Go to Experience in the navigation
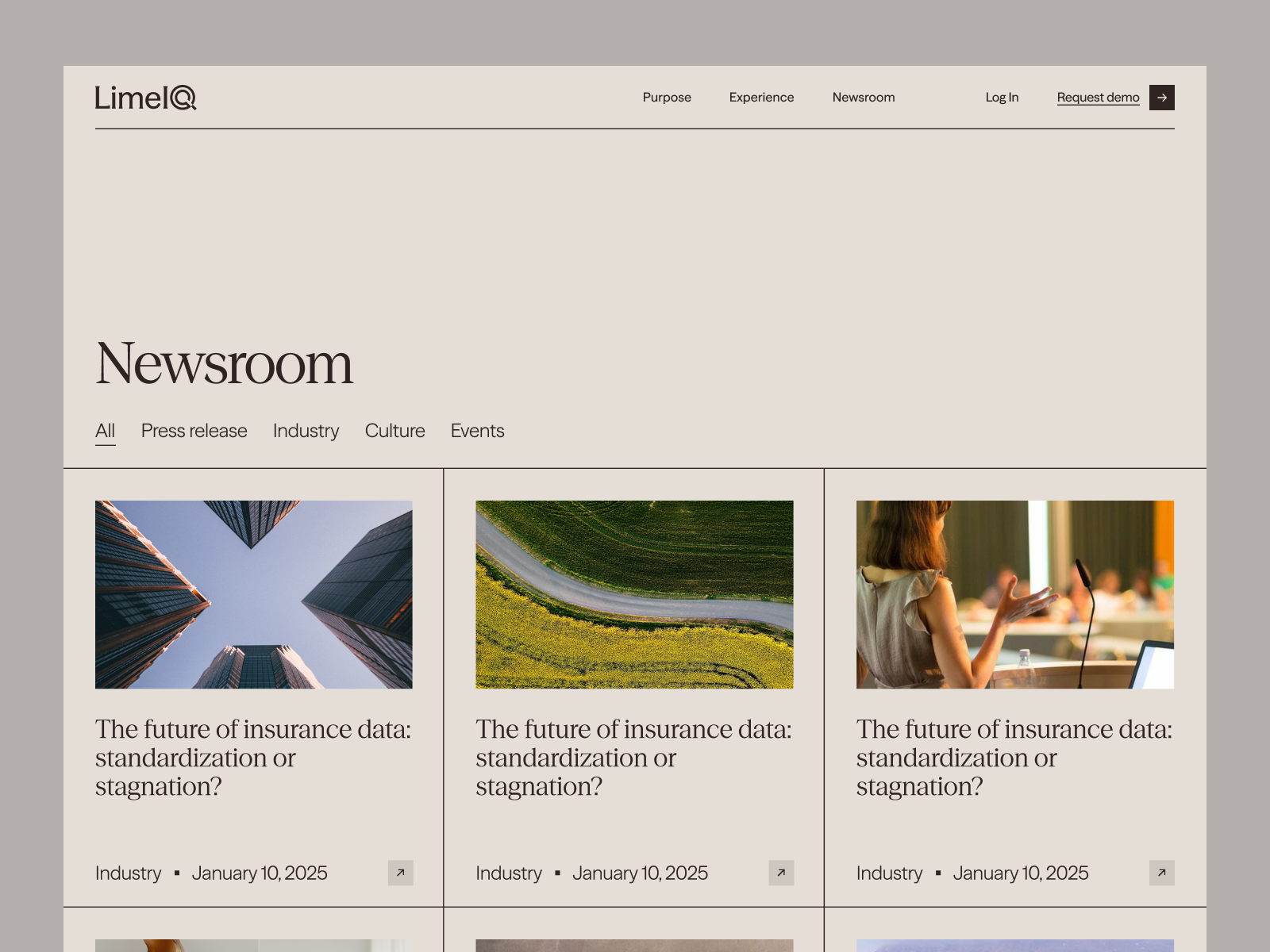This screenshot has height=952, width=1270. tap(761, 98)
